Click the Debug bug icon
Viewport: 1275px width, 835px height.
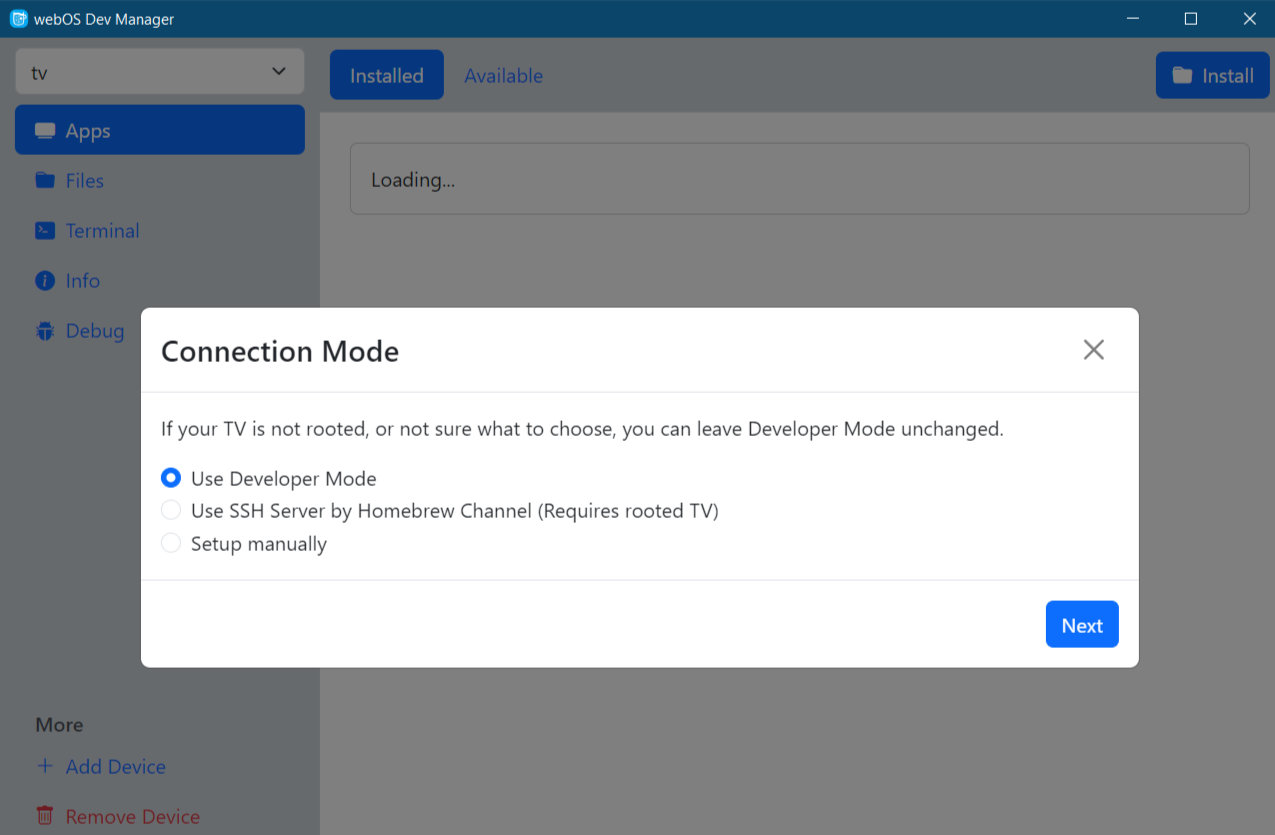(45, 331)
